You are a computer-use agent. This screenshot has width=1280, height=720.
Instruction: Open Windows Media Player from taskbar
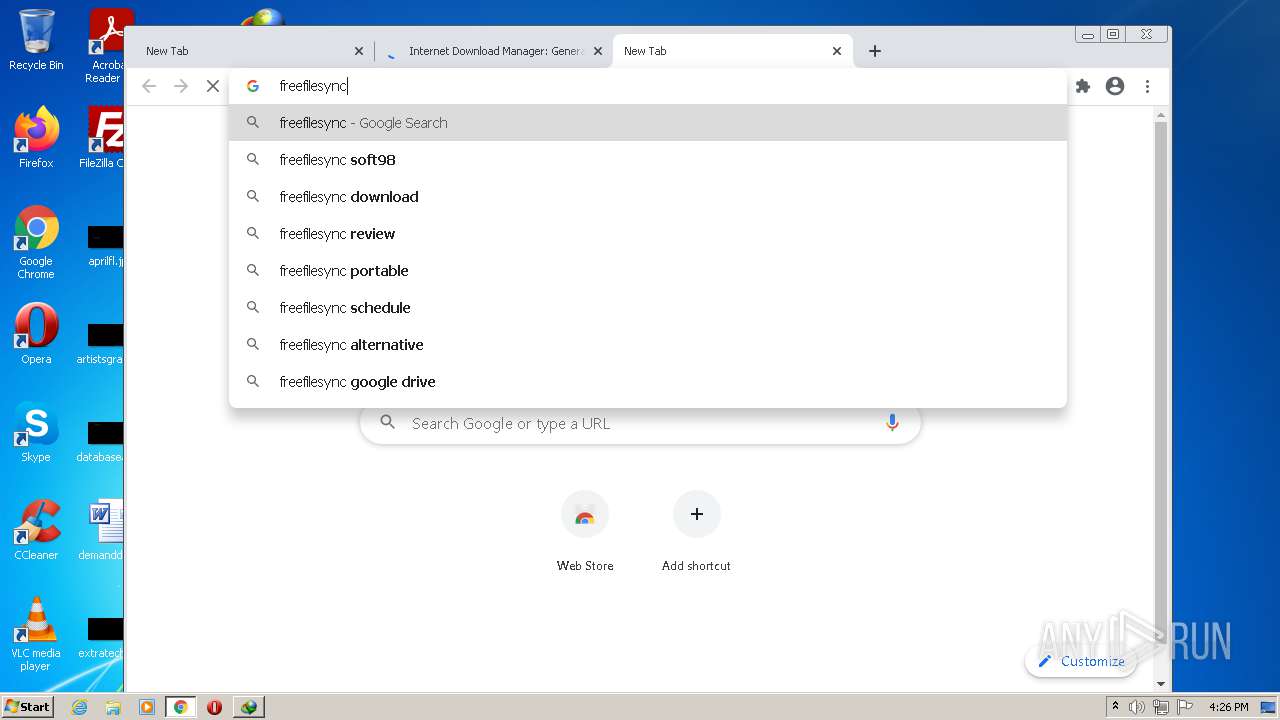[147, 707]
